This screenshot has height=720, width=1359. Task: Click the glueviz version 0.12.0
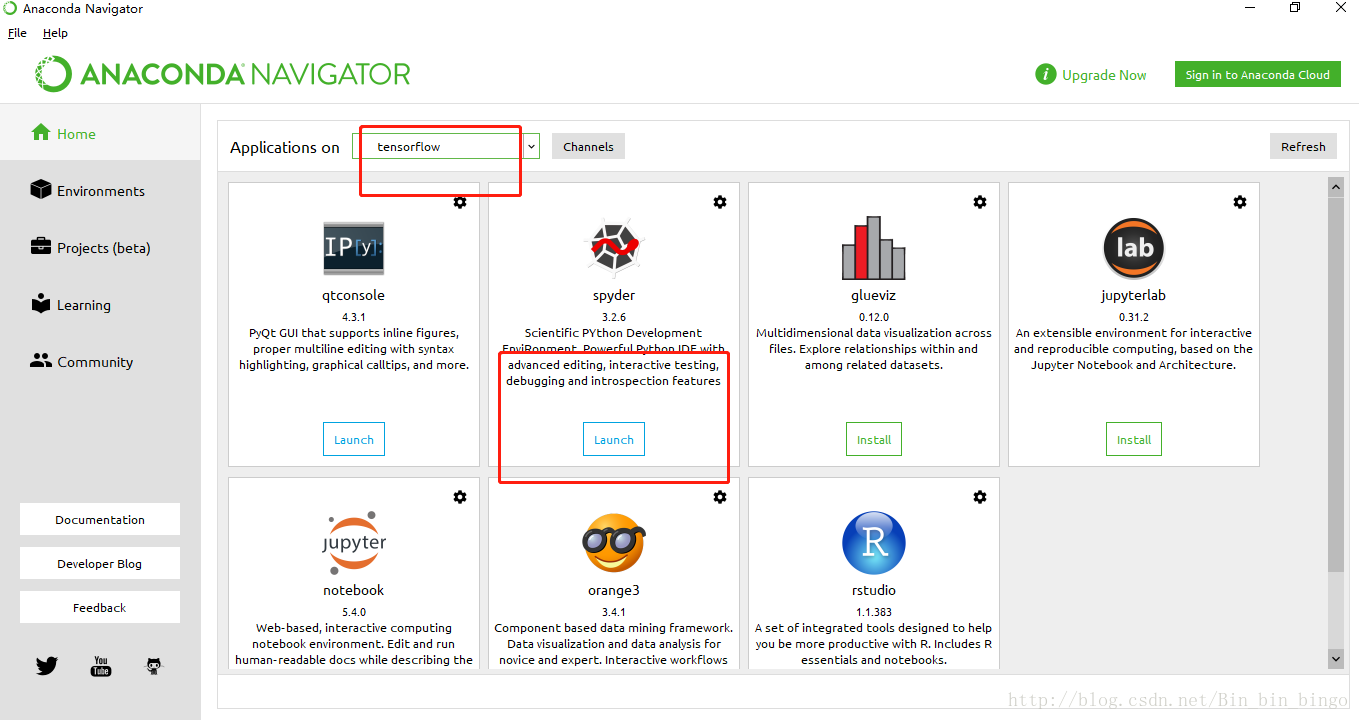click(874, 316)
